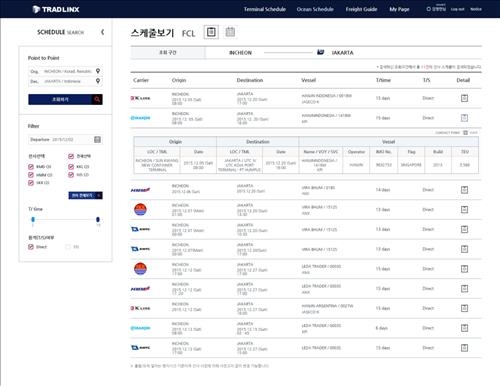This screenshot has height=386, width=500.
Task: Click the origin location pin icon
Action: pos(98,71)
